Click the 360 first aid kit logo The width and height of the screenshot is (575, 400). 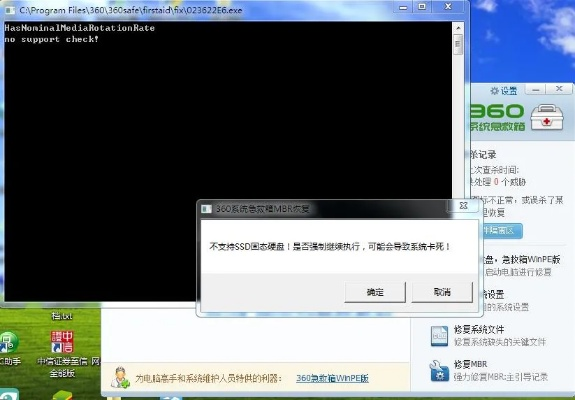tap(547, 117)
